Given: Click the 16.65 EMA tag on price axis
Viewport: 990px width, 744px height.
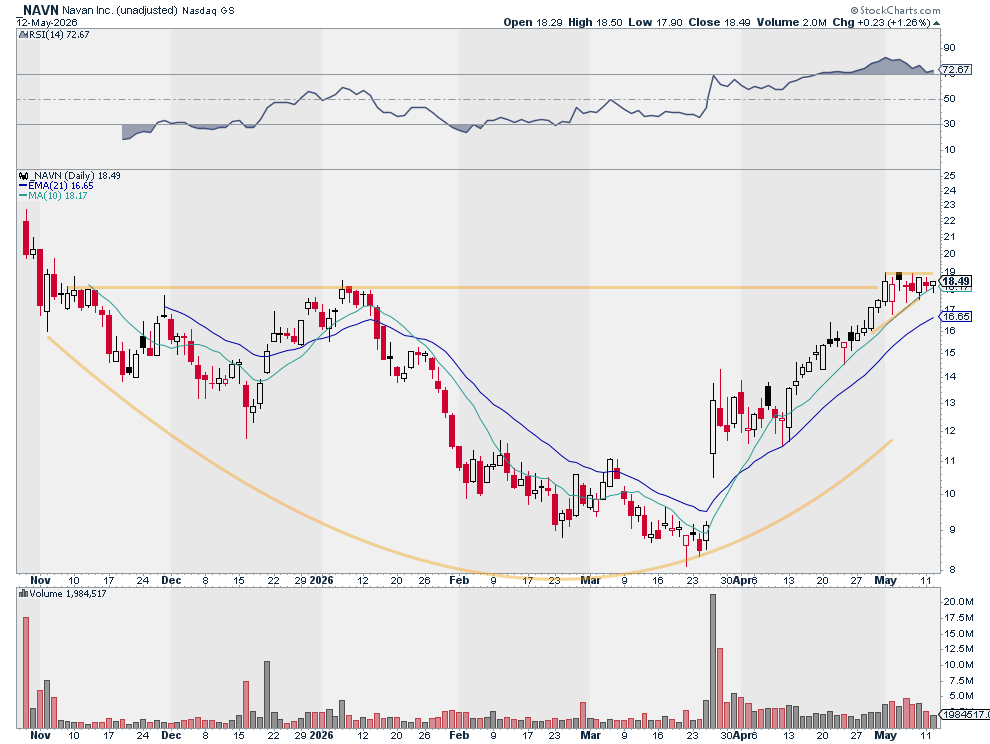Looking at the screenshot, I should coord(955,316).
